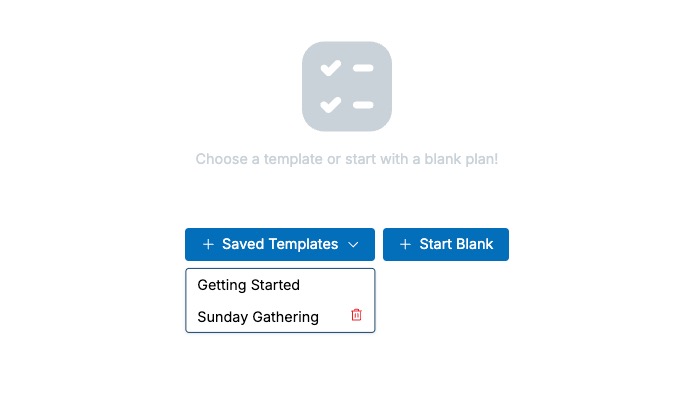Image resolution: width=680 pixels, height=398 pixels.
Task: Start a blank plan
Action: tap(446, 245)
